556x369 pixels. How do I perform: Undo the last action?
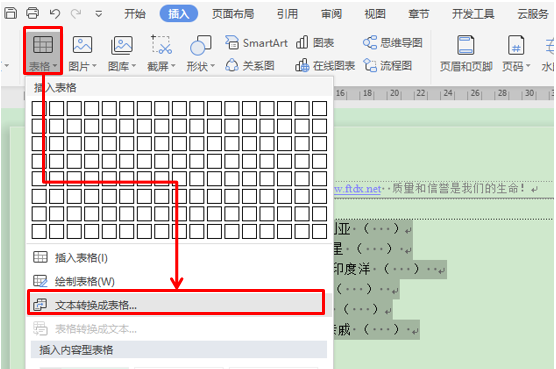tap(55, 13)
